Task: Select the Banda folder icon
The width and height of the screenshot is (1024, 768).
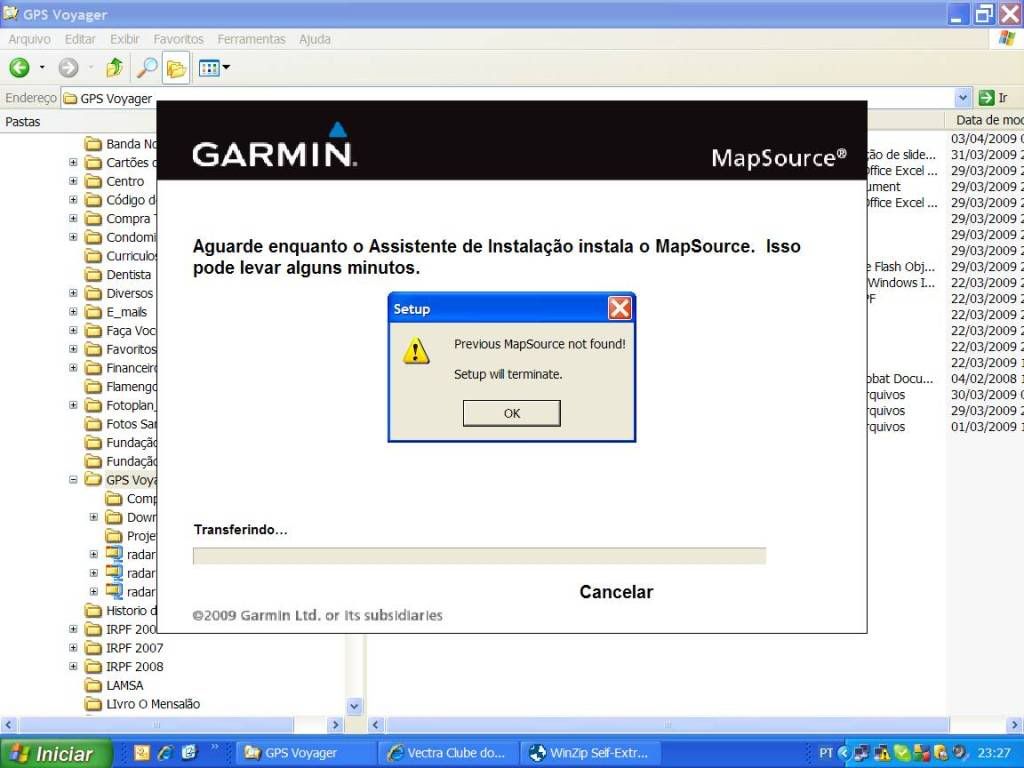Action: click(x=94, y=144)
